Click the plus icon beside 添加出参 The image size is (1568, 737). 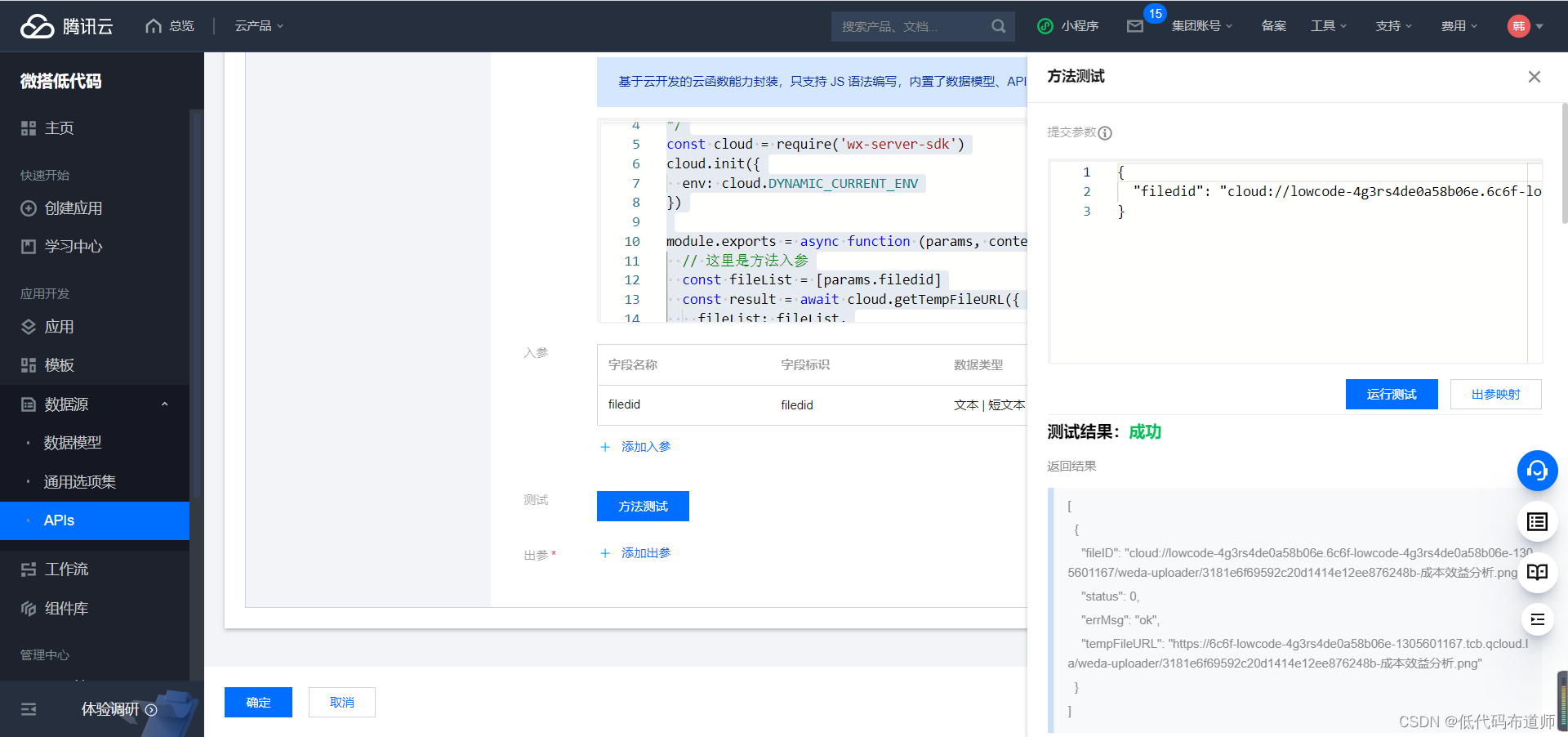pos(605,553)
